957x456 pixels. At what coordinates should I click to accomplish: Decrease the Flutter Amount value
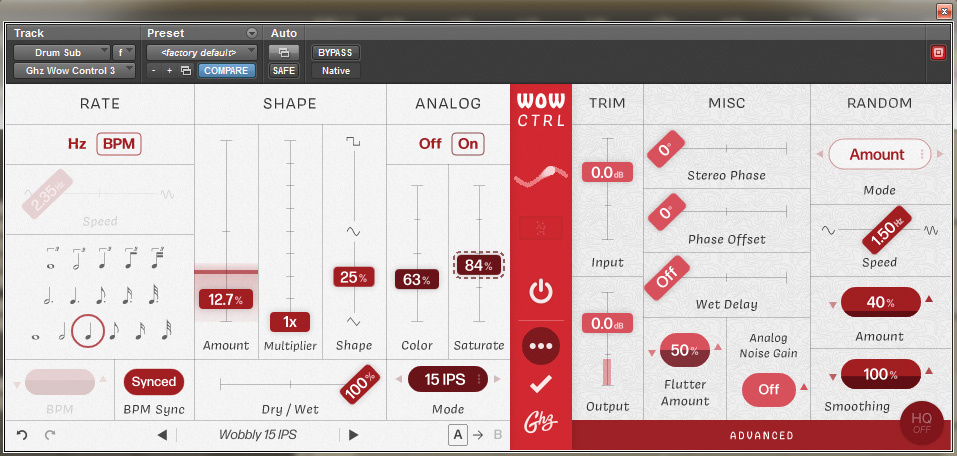652,353
